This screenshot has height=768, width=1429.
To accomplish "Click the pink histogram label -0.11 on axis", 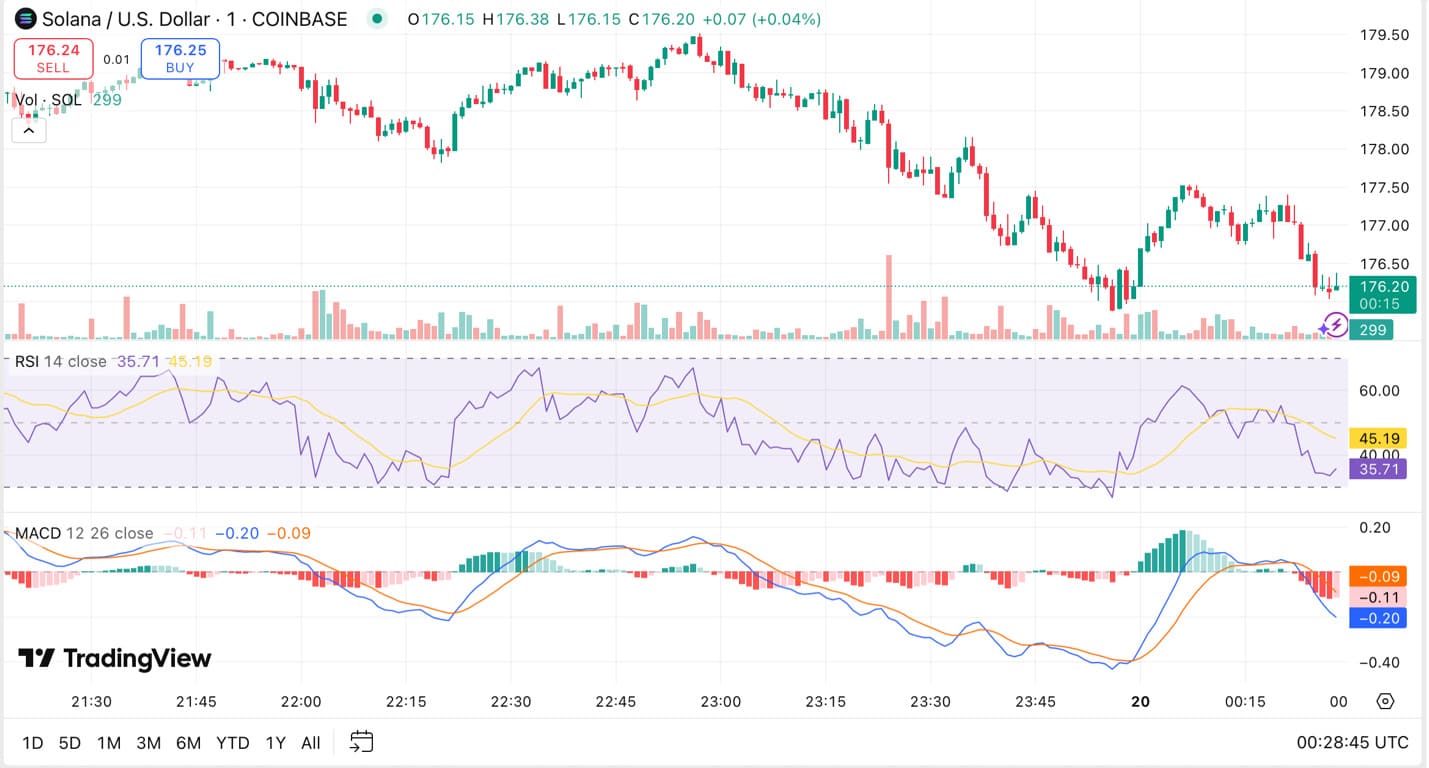I will point(1378,597).
